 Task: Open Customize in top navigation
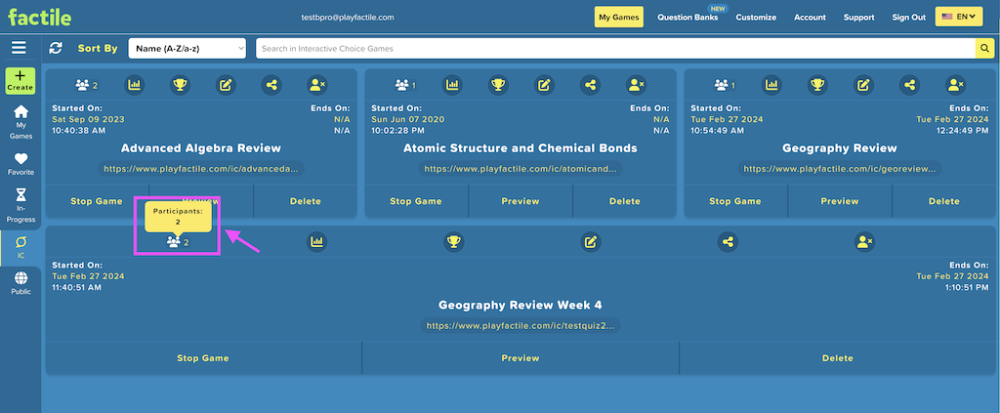[756, 17]
